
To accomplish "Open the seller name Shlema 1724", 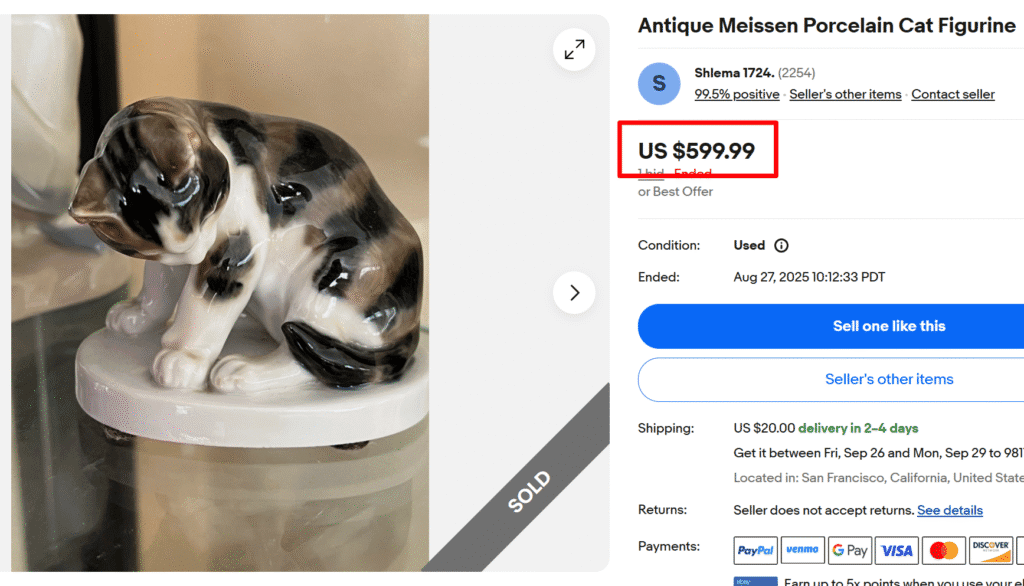I will [734, 73].
